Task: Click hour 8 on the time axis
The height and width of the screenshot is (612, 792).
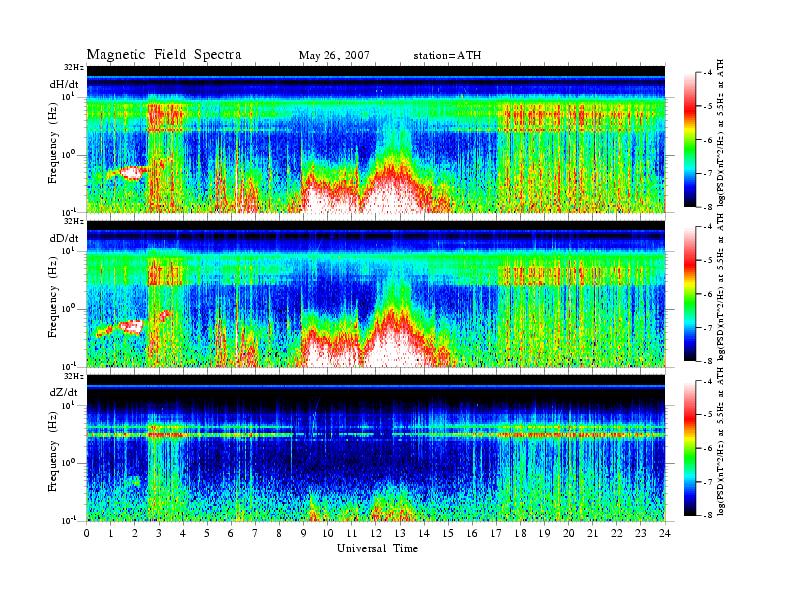Action: click(279, 534)
